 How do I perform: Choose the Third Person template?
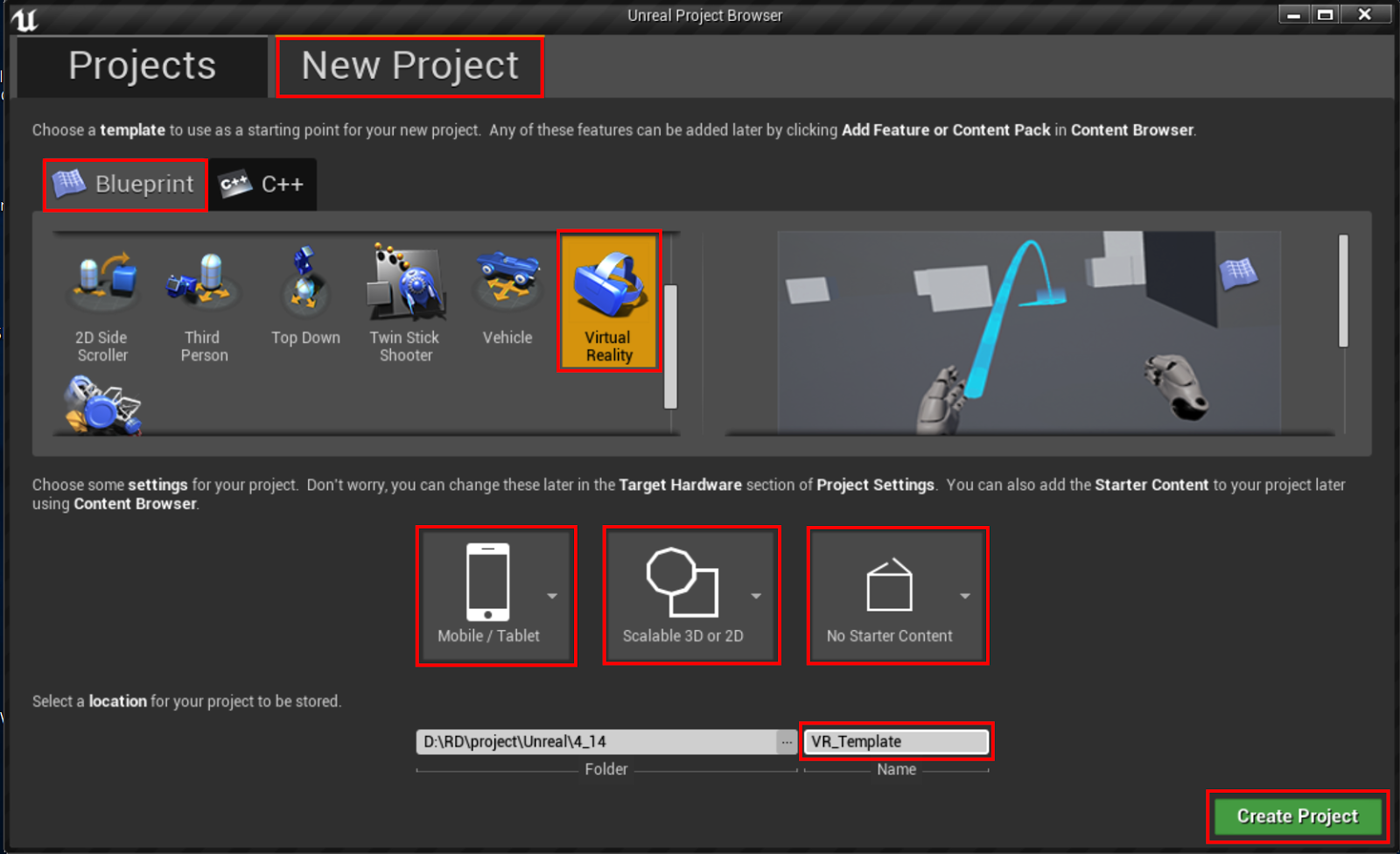pos(204,303)
